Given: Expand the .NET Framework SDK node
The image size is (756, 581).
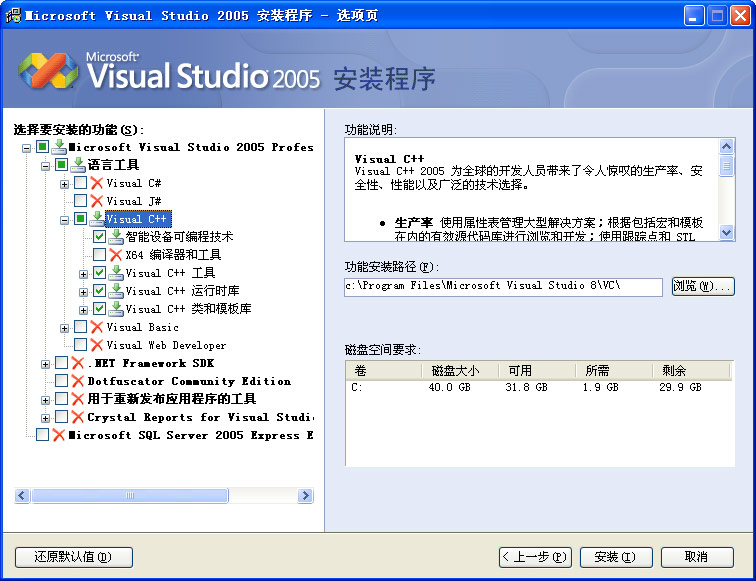Looking at the screenshot, I should 45,365.
